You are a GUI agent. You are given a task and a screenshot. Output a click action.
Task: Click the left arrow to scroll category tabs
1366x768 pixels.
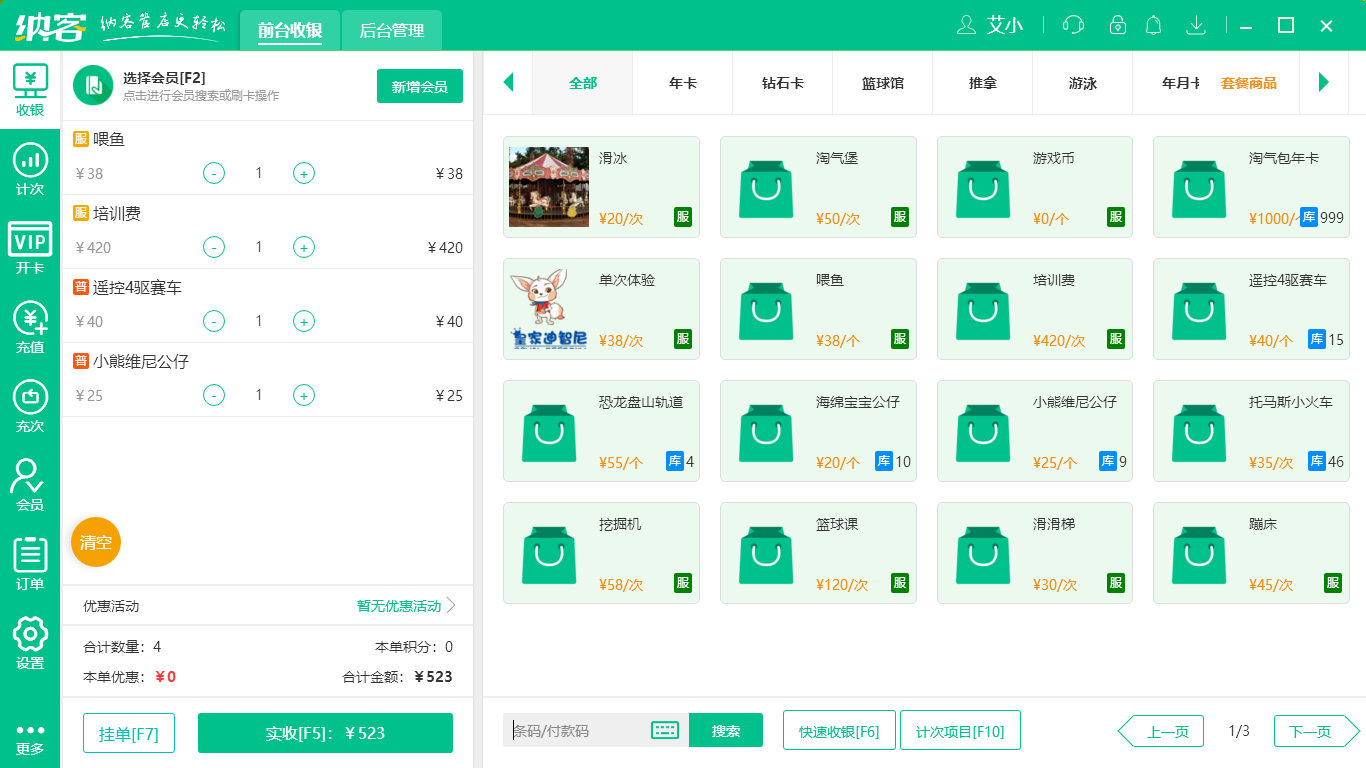click(508, 84)
